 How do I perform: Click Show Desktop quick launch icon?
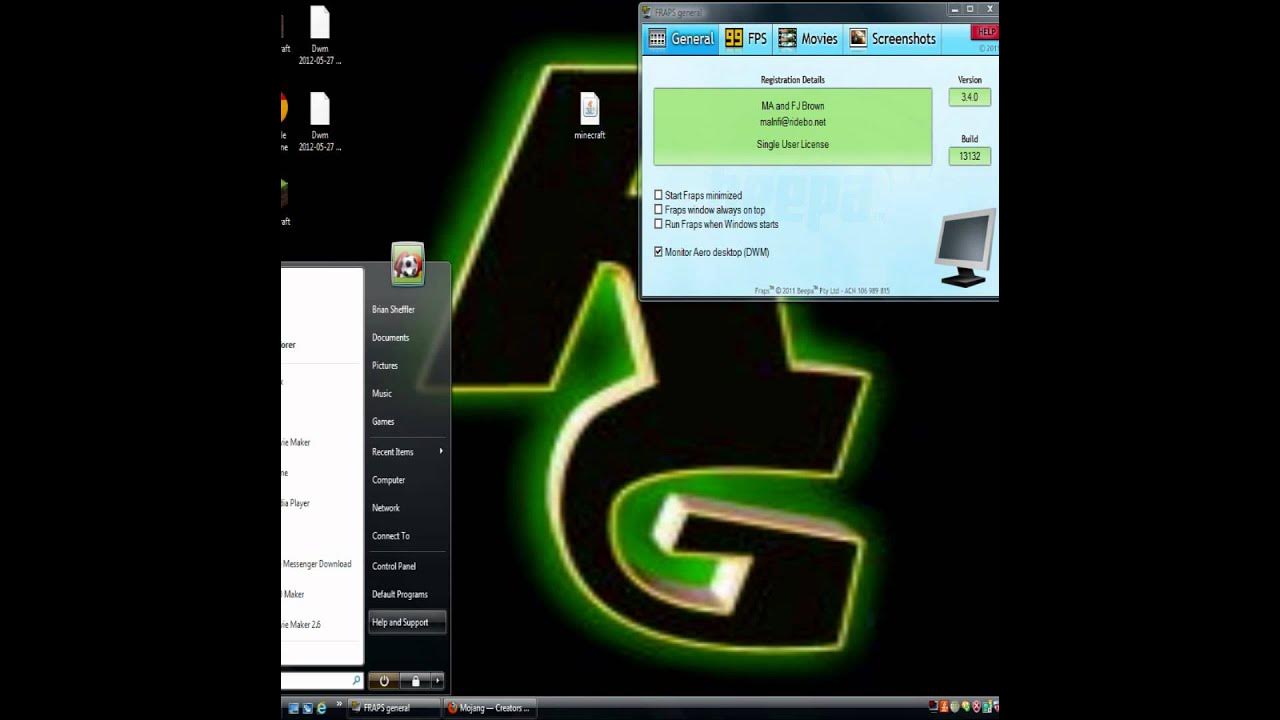coord(294,708)
